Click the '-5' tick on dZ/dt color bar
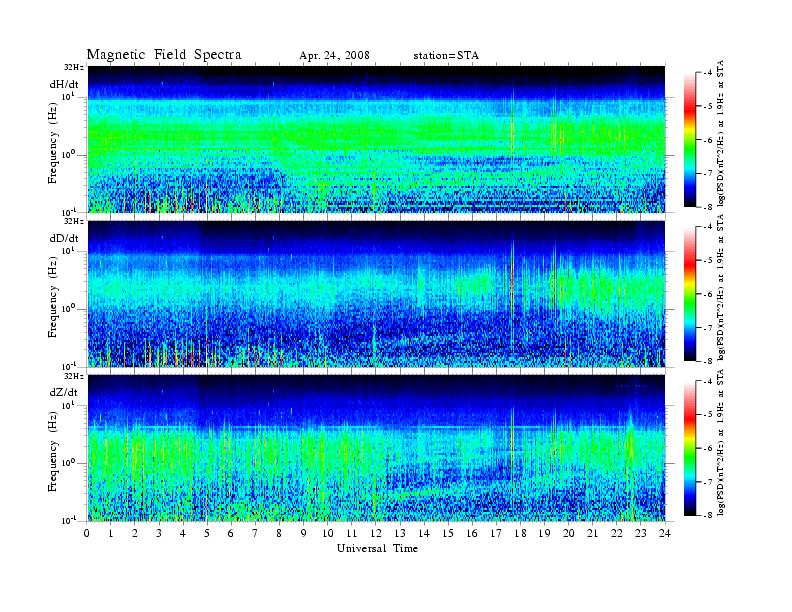Image resolution: width=792 pixels, height=612 pixels. pos(708,414)
